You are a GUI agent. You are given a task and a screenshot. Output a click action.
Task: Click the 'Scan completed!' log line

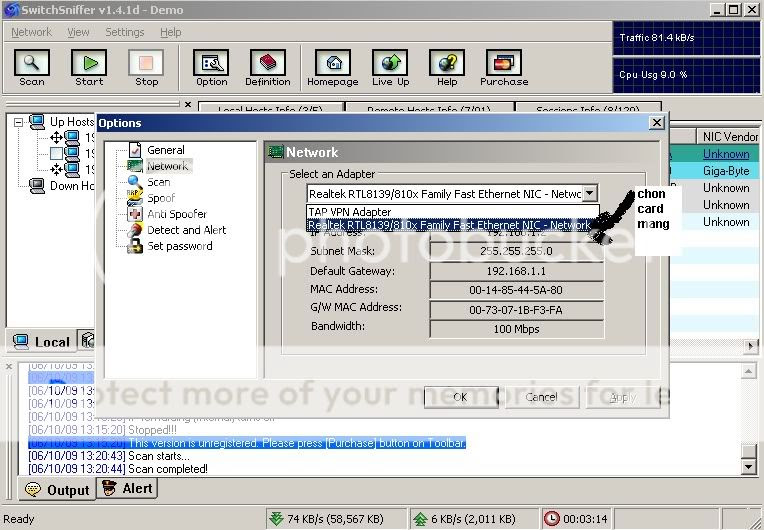tap(118, 469)
